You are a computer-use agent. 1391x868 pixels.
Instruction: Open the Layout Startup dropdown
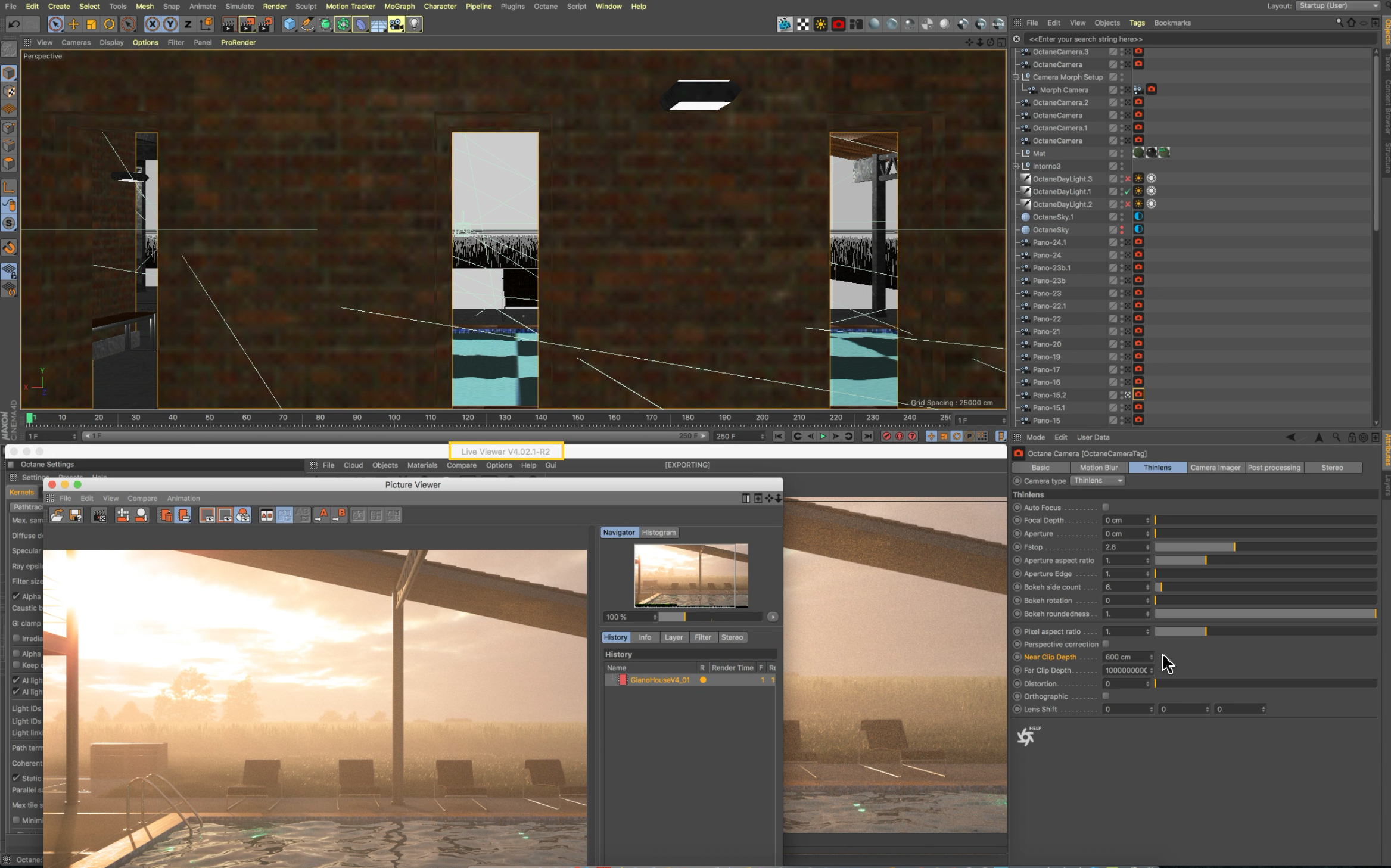tap(1338, 6)
